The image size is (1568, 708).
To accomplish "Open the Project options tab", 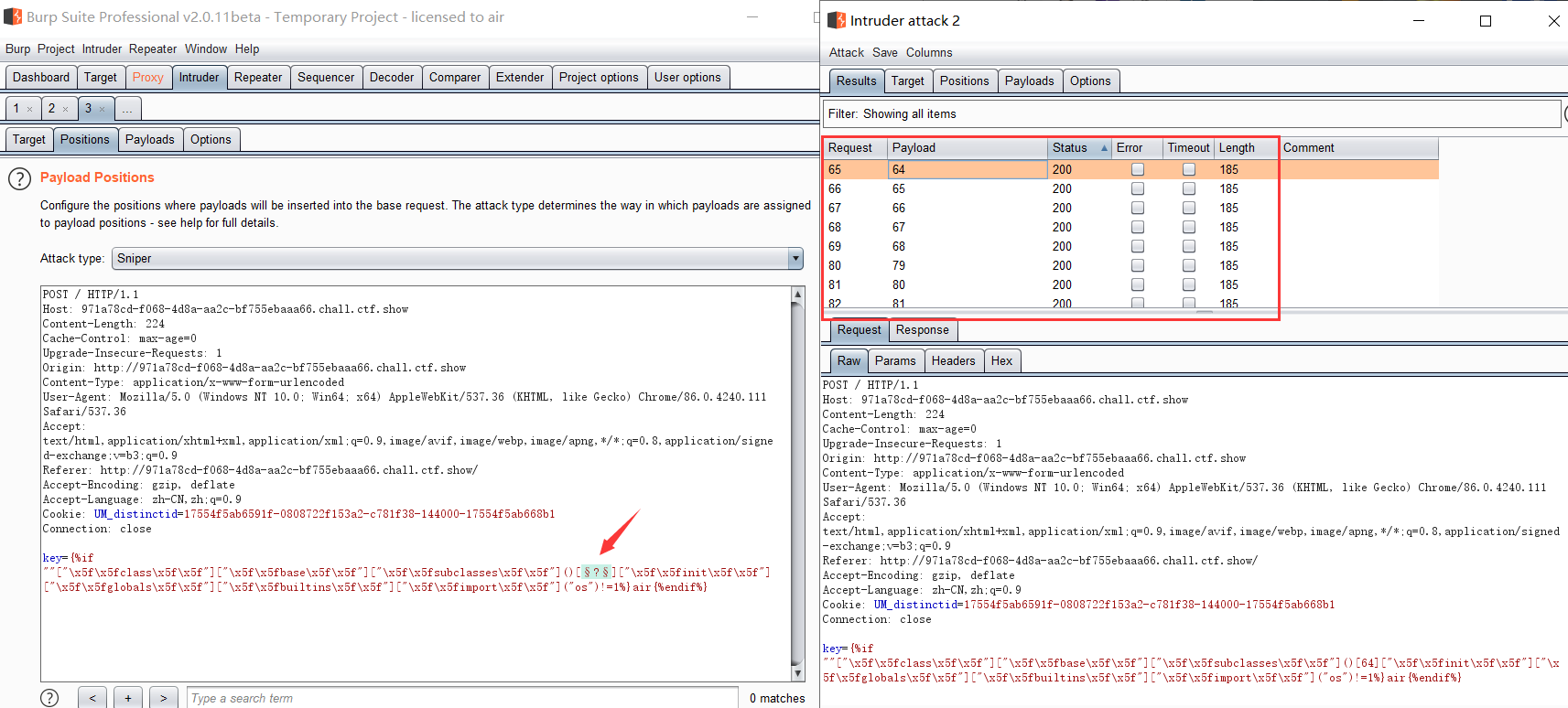I will click(x=599, y=78).
